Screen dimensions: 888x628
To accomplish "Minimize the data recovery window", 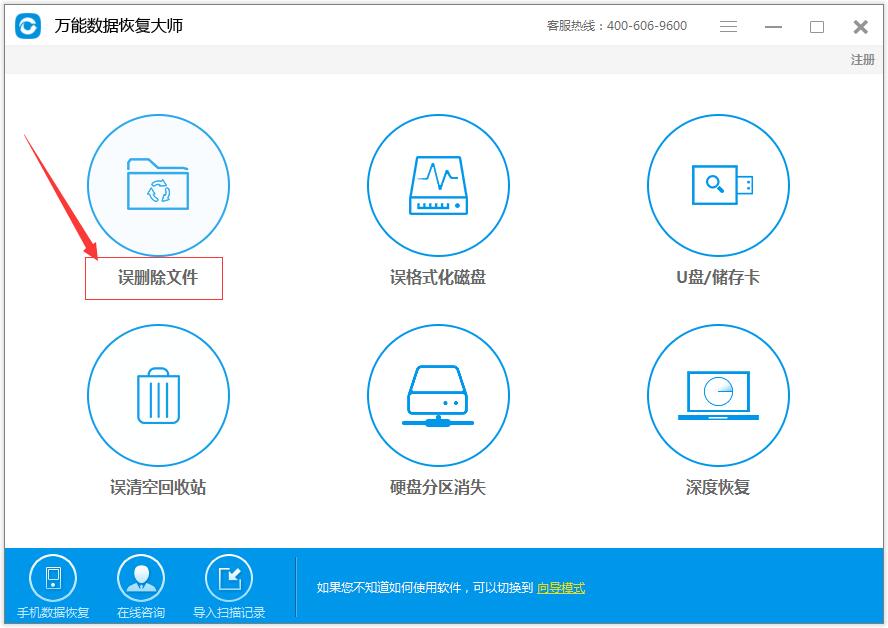I will point(774,27).
